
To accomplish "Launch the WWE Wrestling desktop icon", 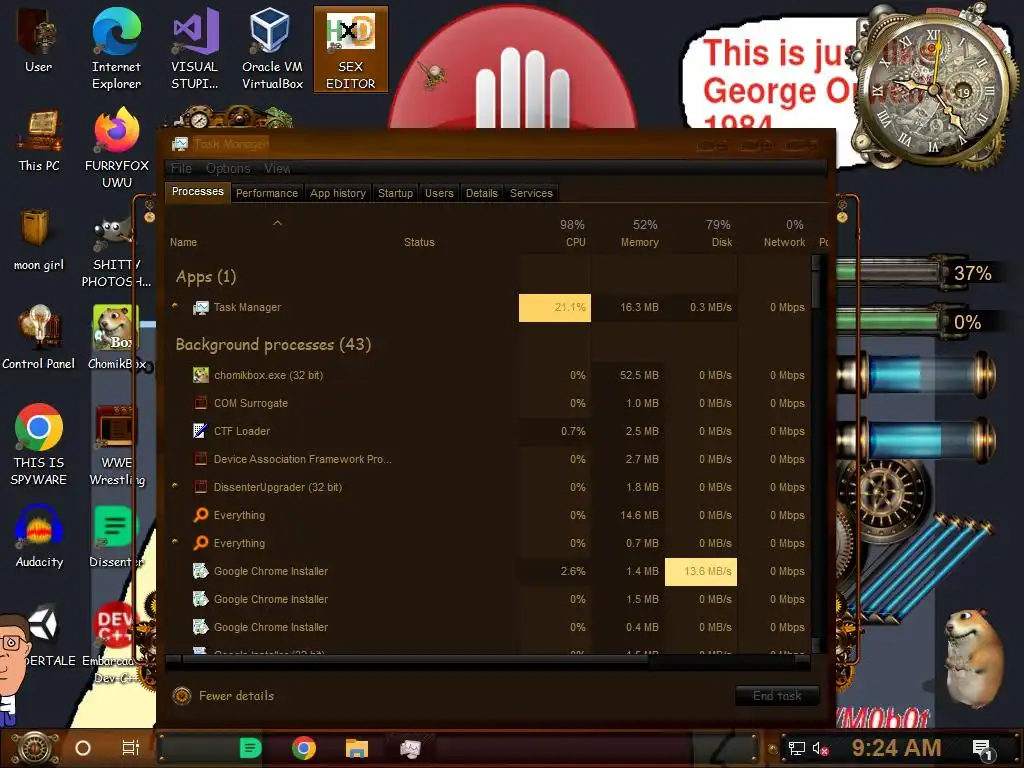I will (116, 445).
